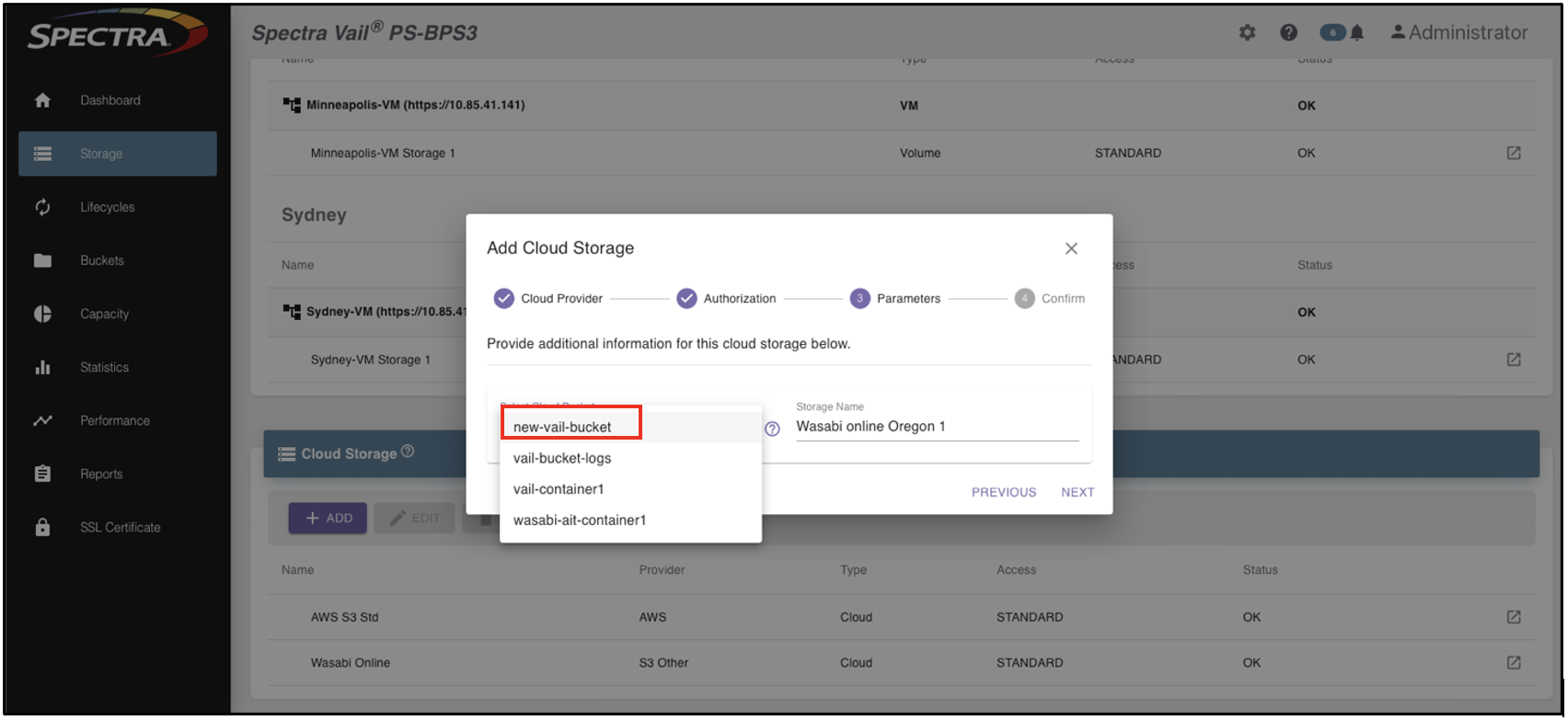
Task: Click the Minneapolis-VM node icon
Action: tap(292, 105)
